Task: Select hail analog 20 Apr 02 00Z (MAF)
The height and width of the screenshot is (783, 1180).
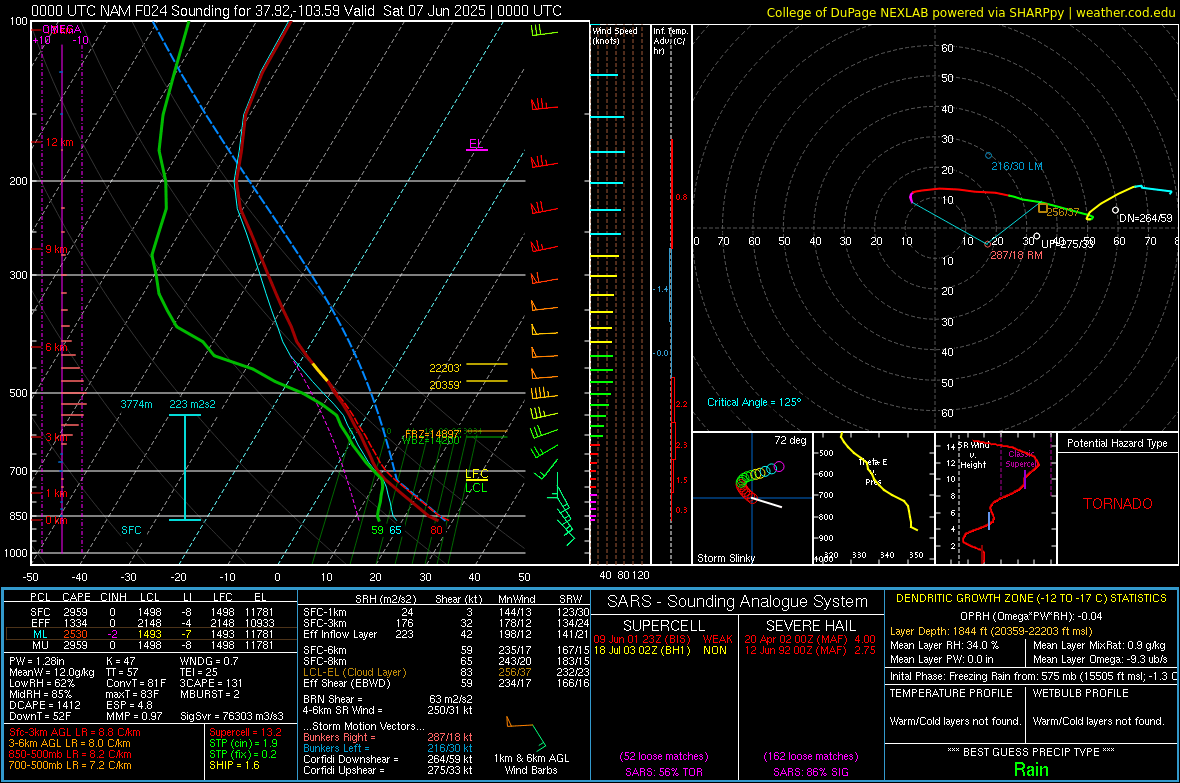Action: [x=810, y=639]
